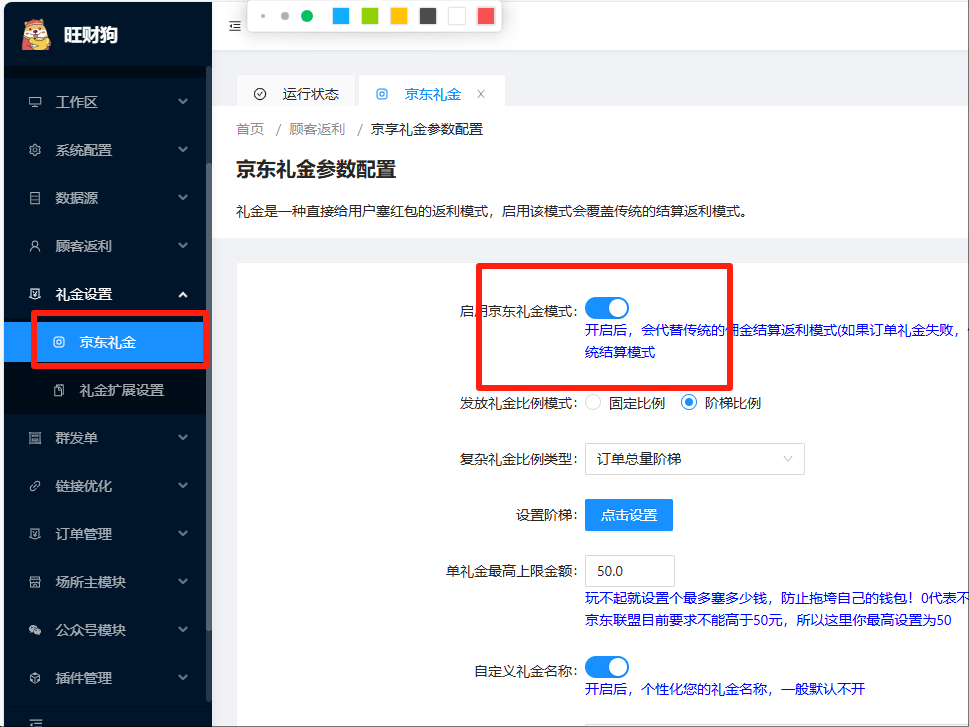Click the sidebar collapse icon in header
The width and height of the screenshot is (969, 727).
tap(235, 26)
